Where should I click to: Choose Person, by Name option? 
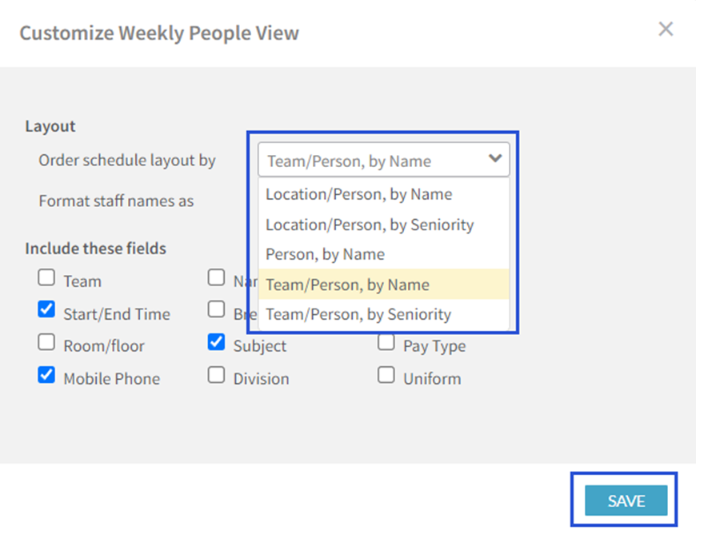pyautogui.click(x=384, y=254)
